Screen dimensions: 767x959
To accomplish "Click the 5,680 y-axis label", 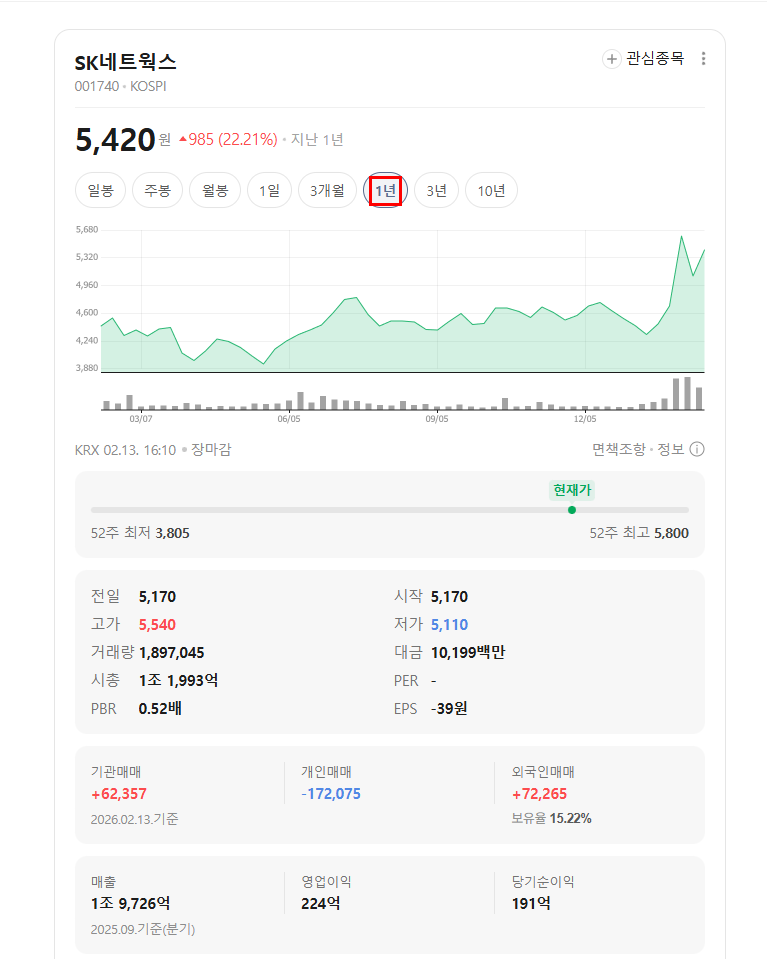I will (87, 229).
